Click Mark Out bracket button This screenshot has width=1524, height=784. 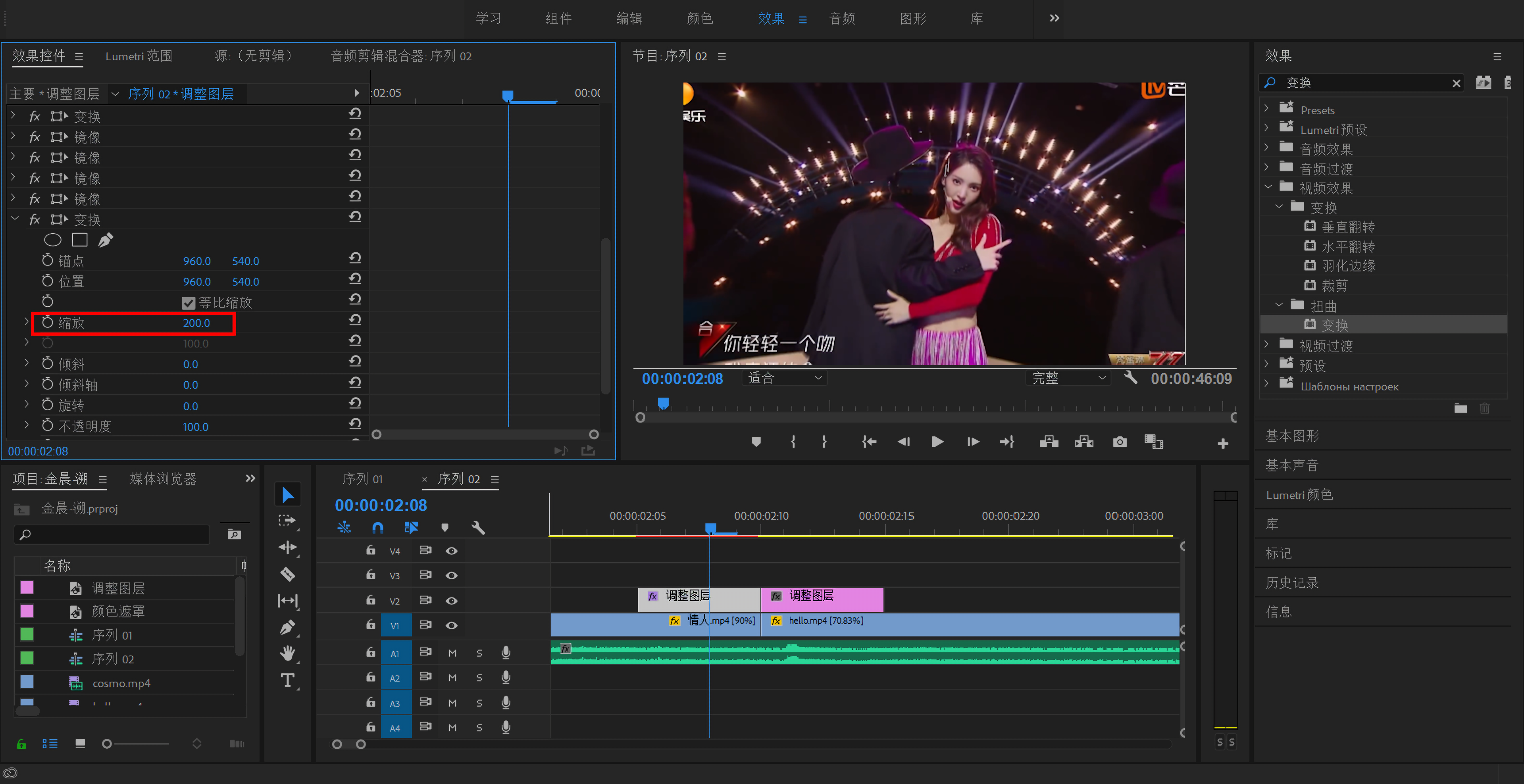pos(824,442)
